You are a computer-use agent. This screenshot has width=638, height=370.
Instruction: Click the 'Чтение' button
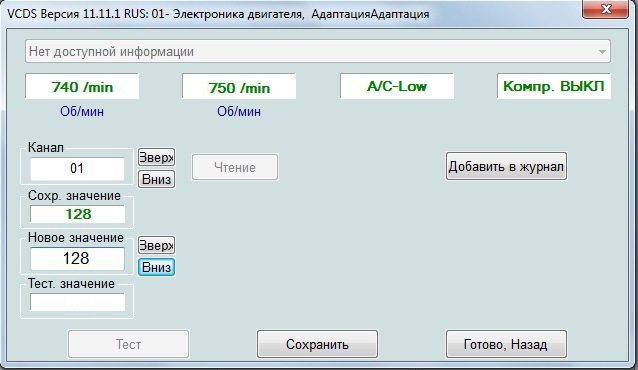tap(235, 167)
